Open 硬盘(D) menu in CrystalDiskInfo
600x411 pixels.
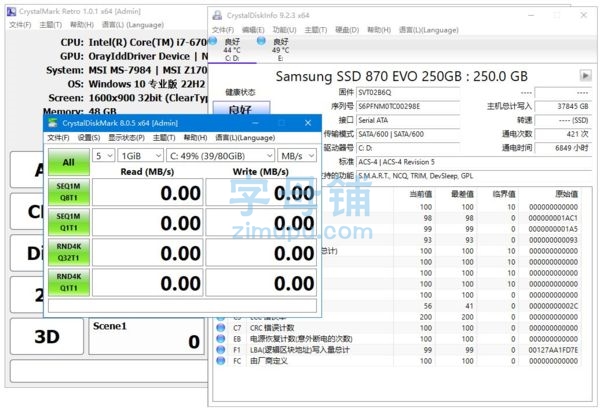[x=347, y=30]
